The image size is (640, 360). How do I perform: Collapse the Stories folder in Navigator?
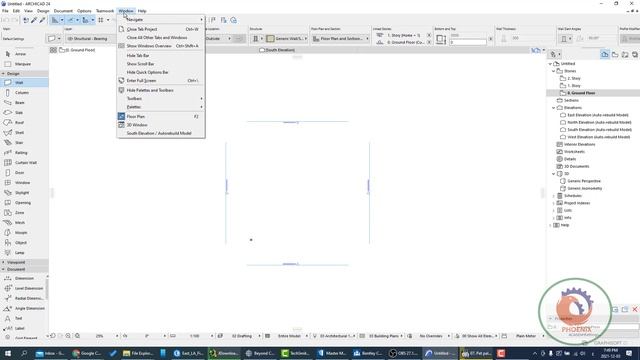[554, 71]
